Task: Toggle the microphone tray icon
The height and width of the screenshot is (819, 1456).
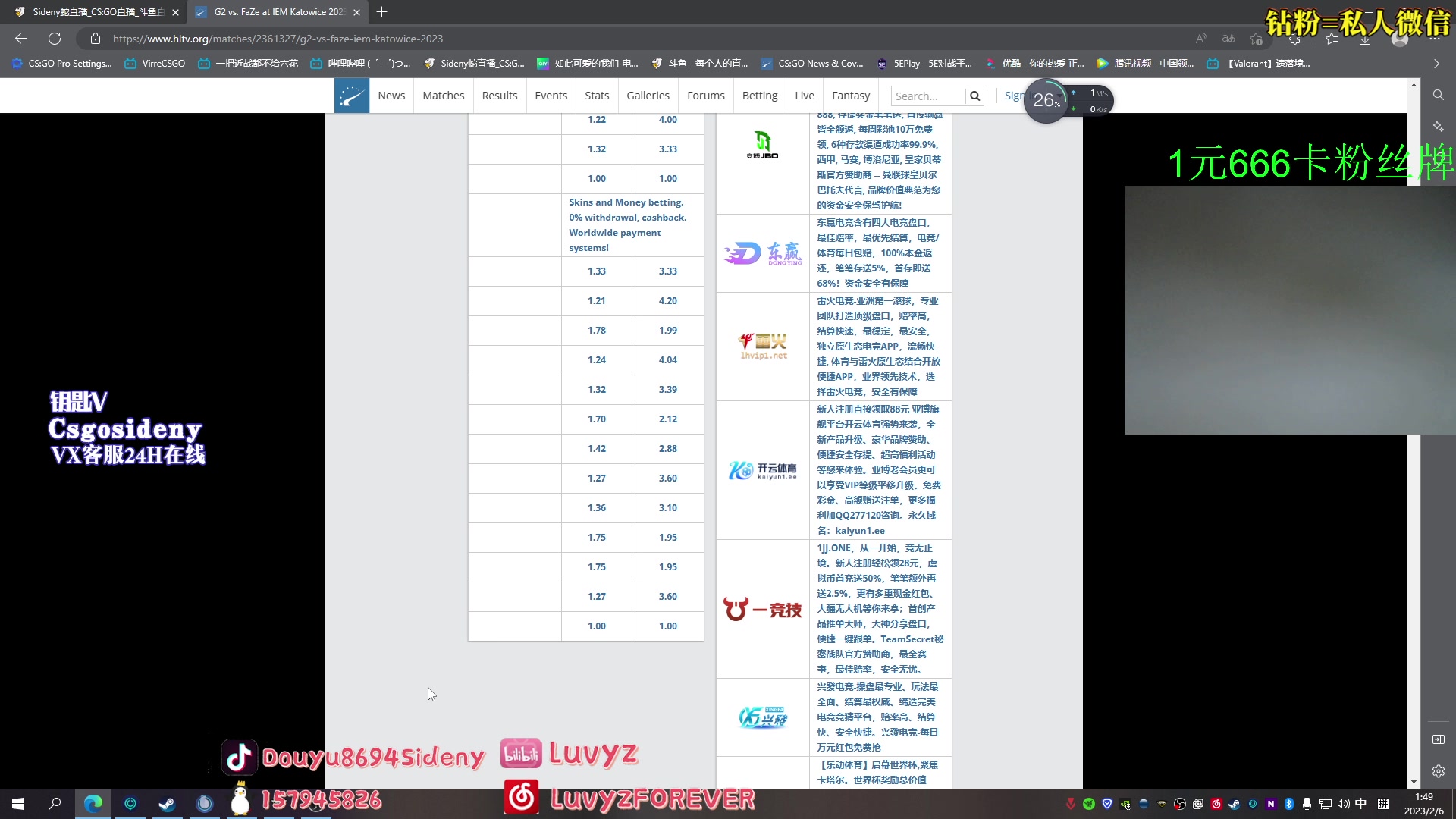Action: pyautogui.click(x=1307, y=804)
